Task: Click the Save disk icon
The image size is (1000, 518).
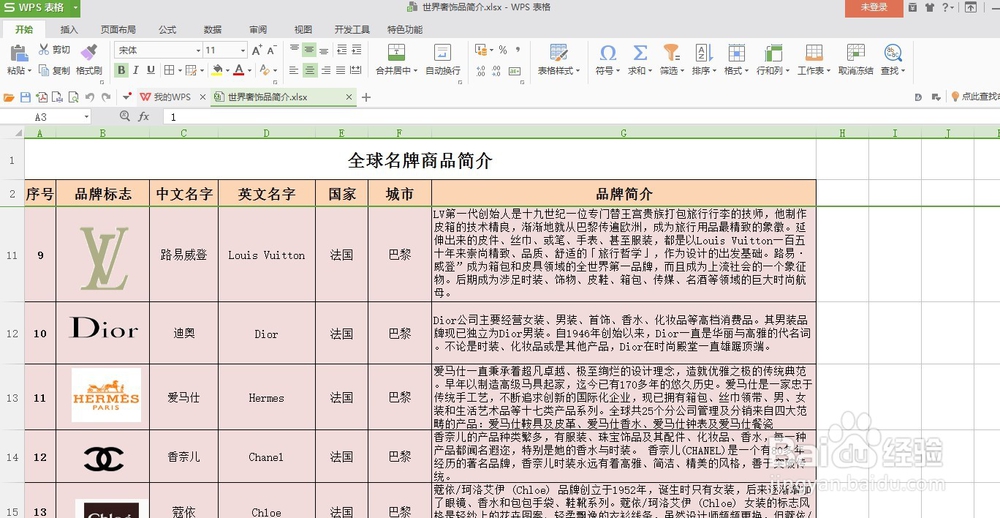Action: (x=26, y=98)
